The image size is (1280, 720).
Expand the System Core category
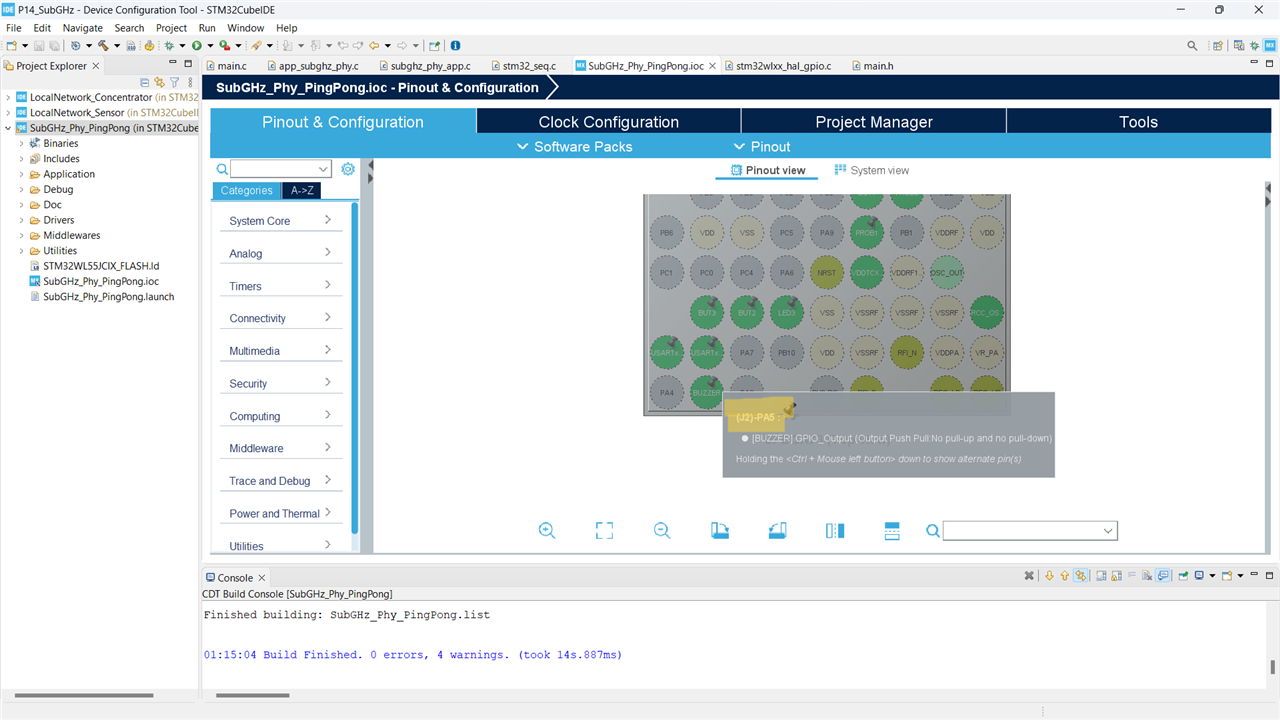coord(281,221)
